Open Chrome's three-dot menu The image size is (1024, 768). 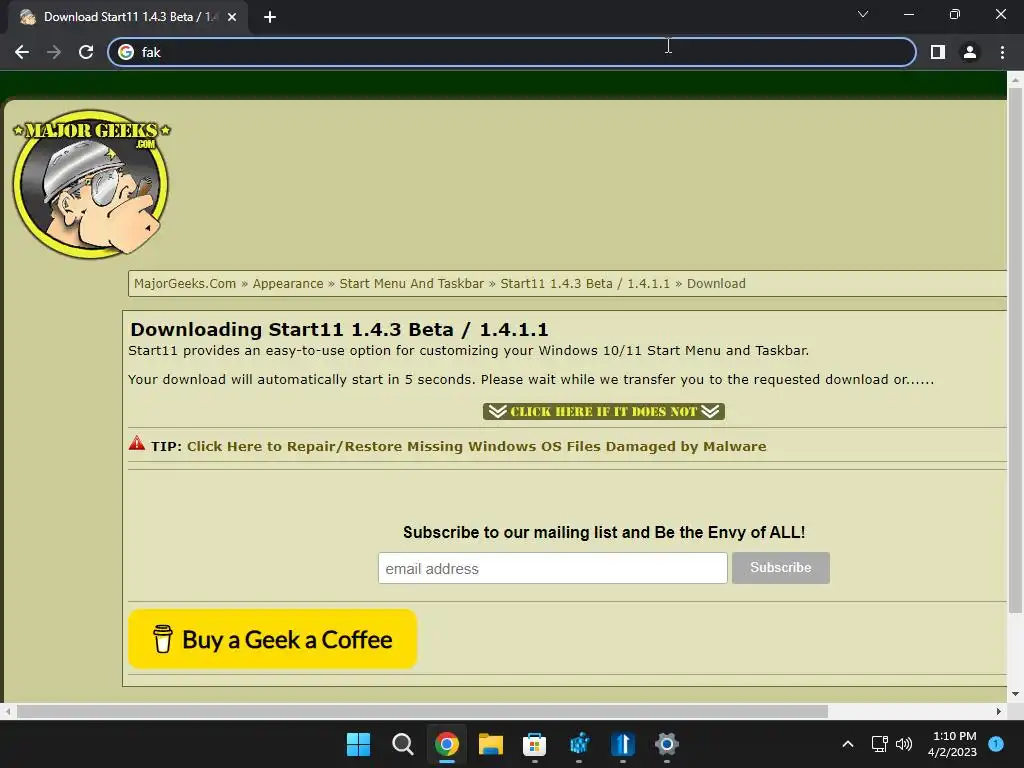(x=1002, y=52)
